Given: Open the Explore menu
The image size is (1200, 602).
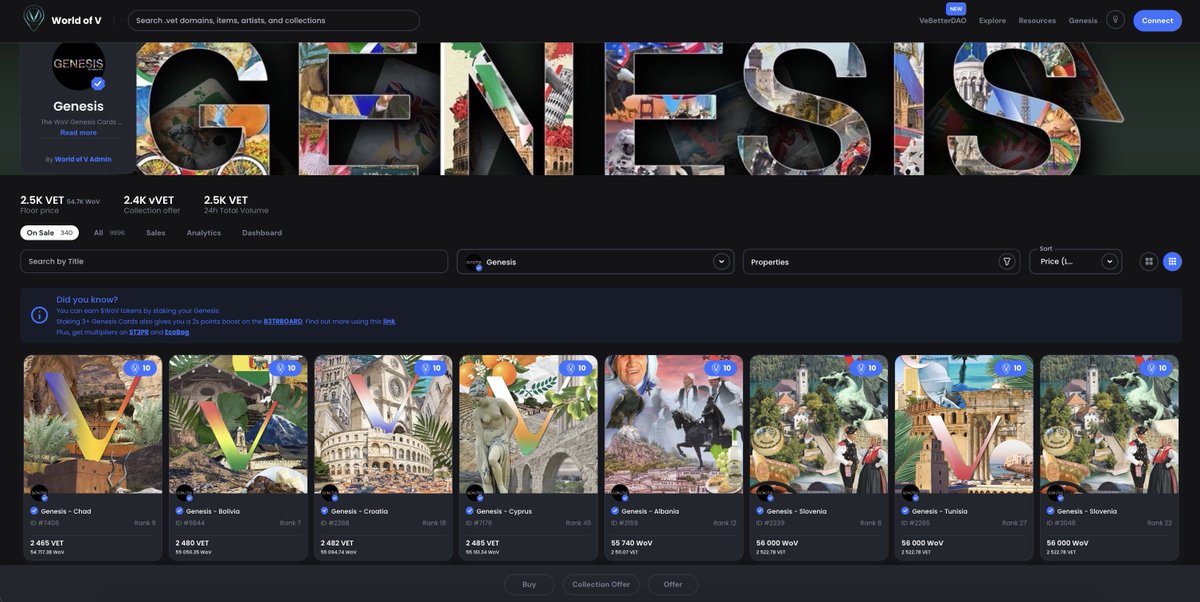Looking at the screenshot, I should 993,20.
